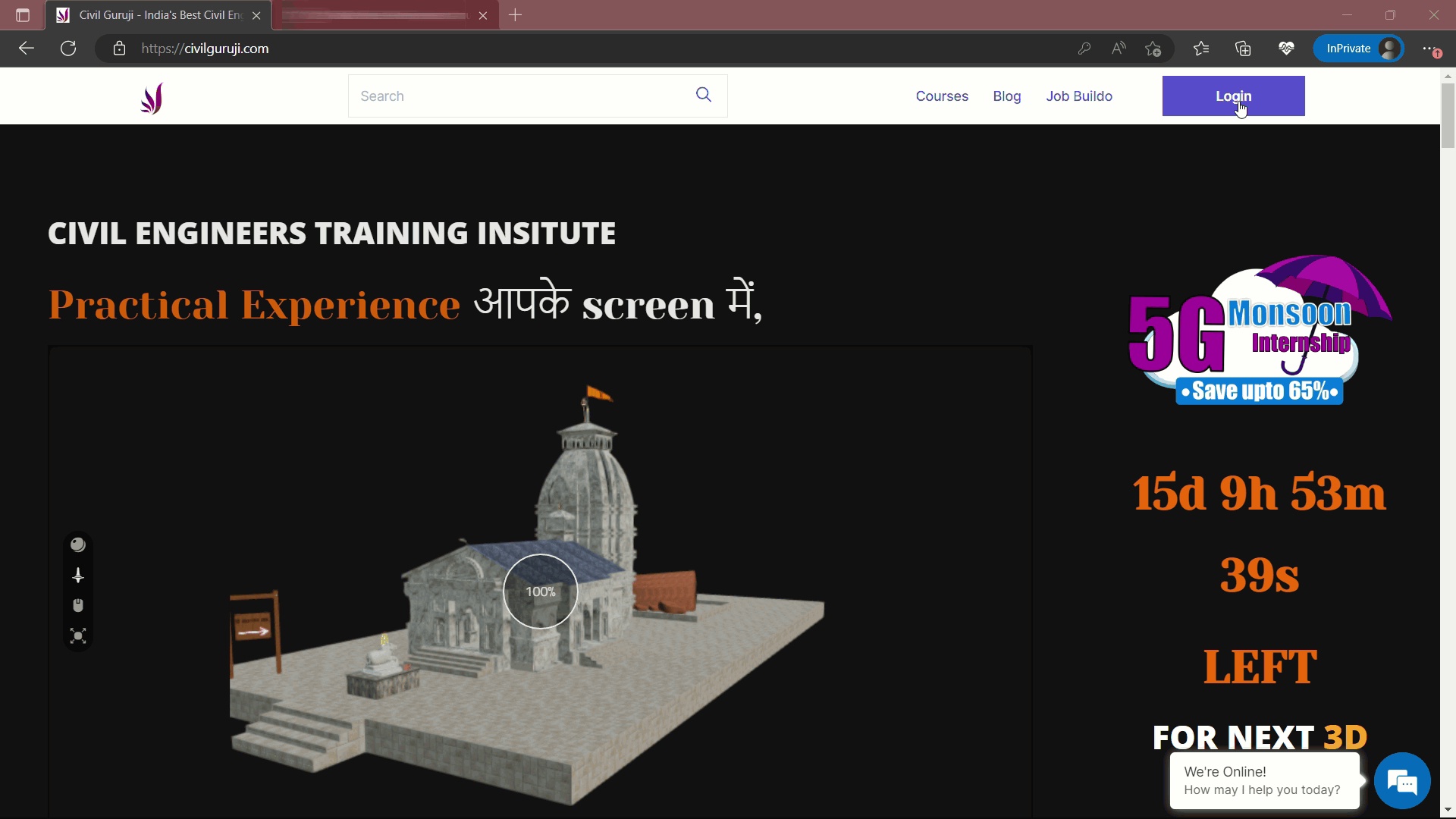This screenshot has height=819, width=1456.
Task: Click the CIVIL ENGINEERS TRAINING INSITUTE heading
Action: coord(331,233)
